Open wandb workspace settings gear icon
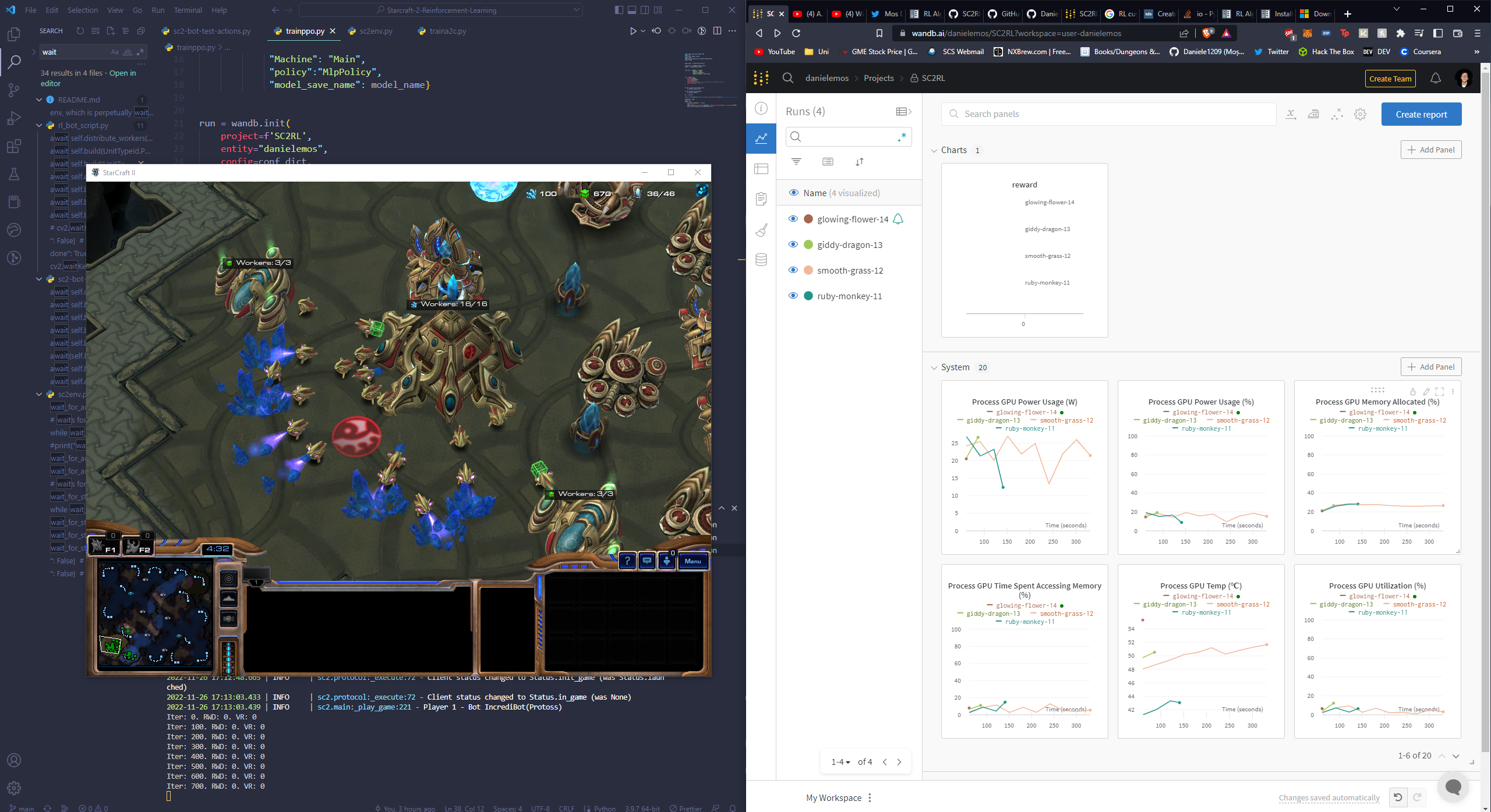The width and height of the screenshot is (1491, 812). point(1360,114)
